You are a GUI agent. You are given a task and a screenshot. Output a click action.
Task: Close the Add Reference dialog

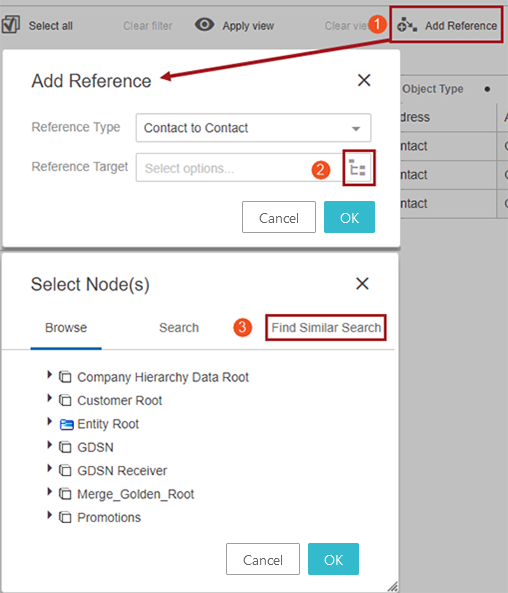click(x=364, y=80)
